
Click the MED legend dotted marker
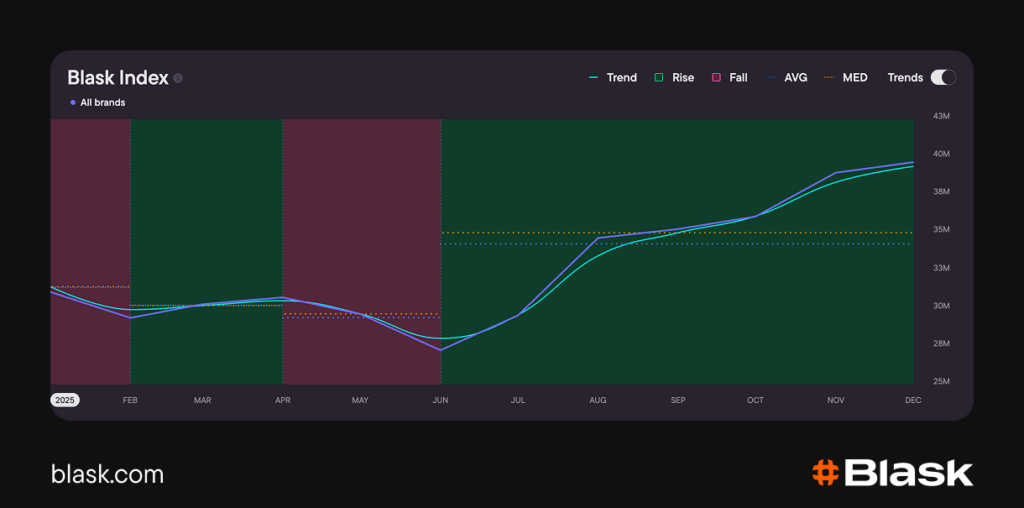(828, 78)
